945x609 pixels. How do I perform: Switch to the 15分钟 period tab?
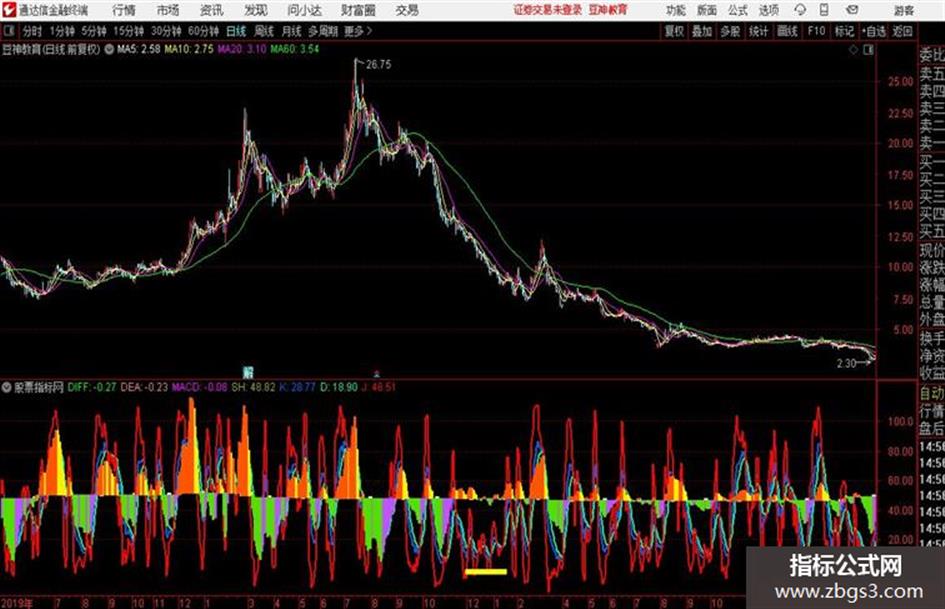tap(129, 31)
